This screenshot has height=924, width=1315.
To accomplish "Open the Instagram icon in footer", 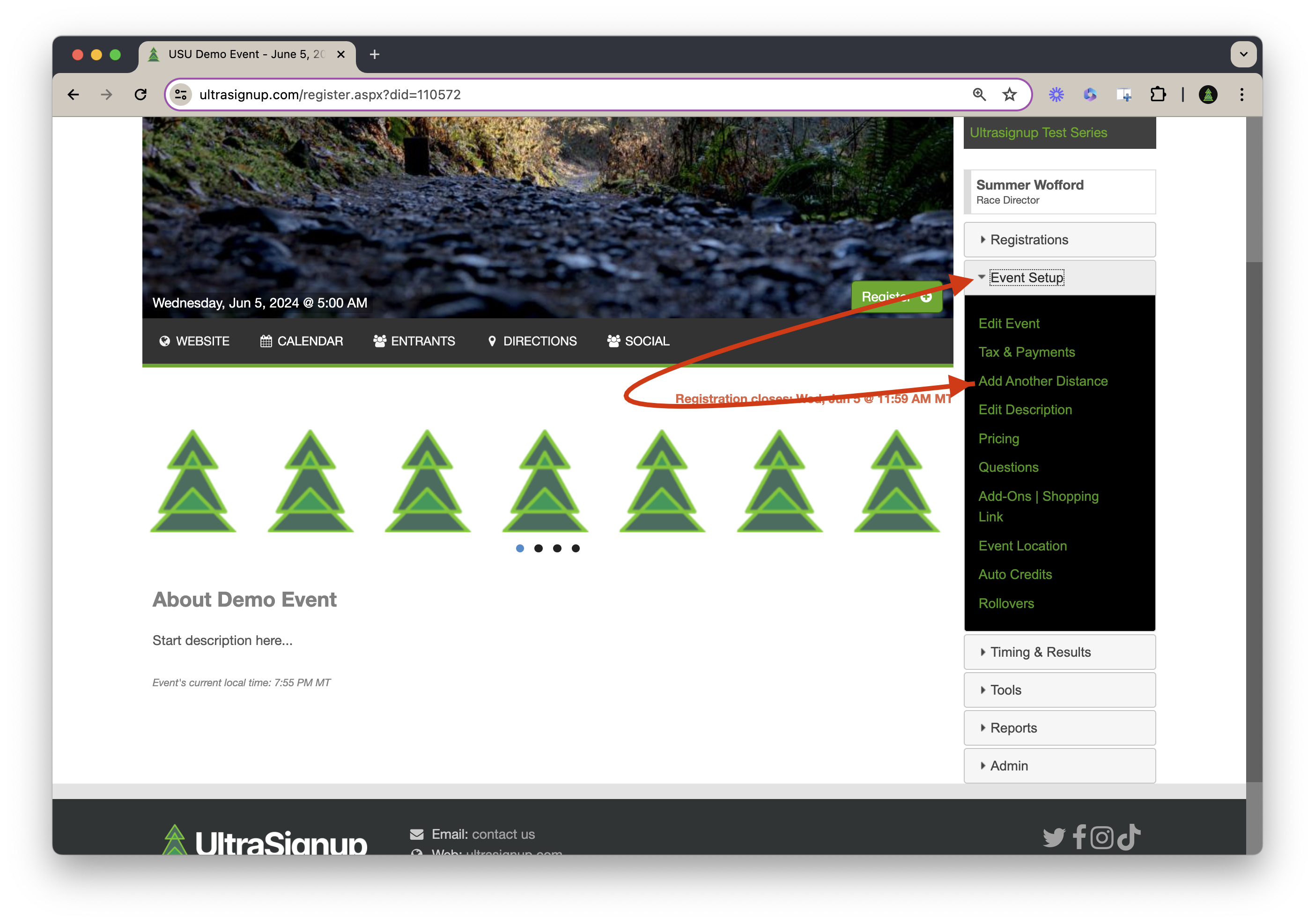I will [x=1102, y=837].
